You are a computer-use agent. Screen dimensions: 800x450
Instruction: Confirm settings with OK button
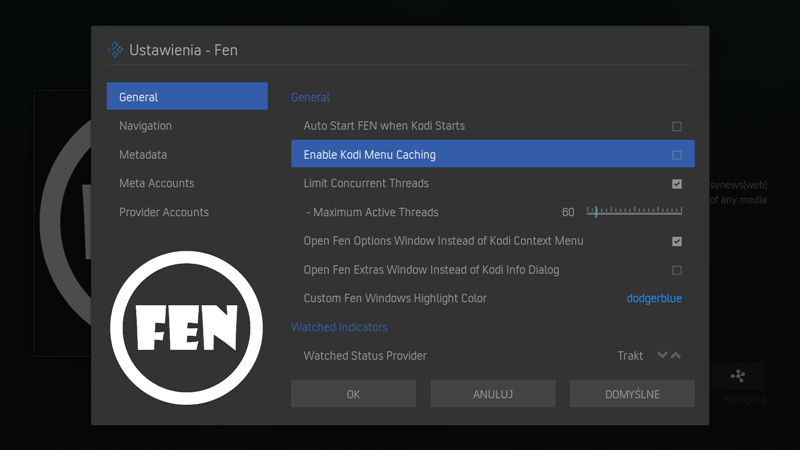coord(354,393)
